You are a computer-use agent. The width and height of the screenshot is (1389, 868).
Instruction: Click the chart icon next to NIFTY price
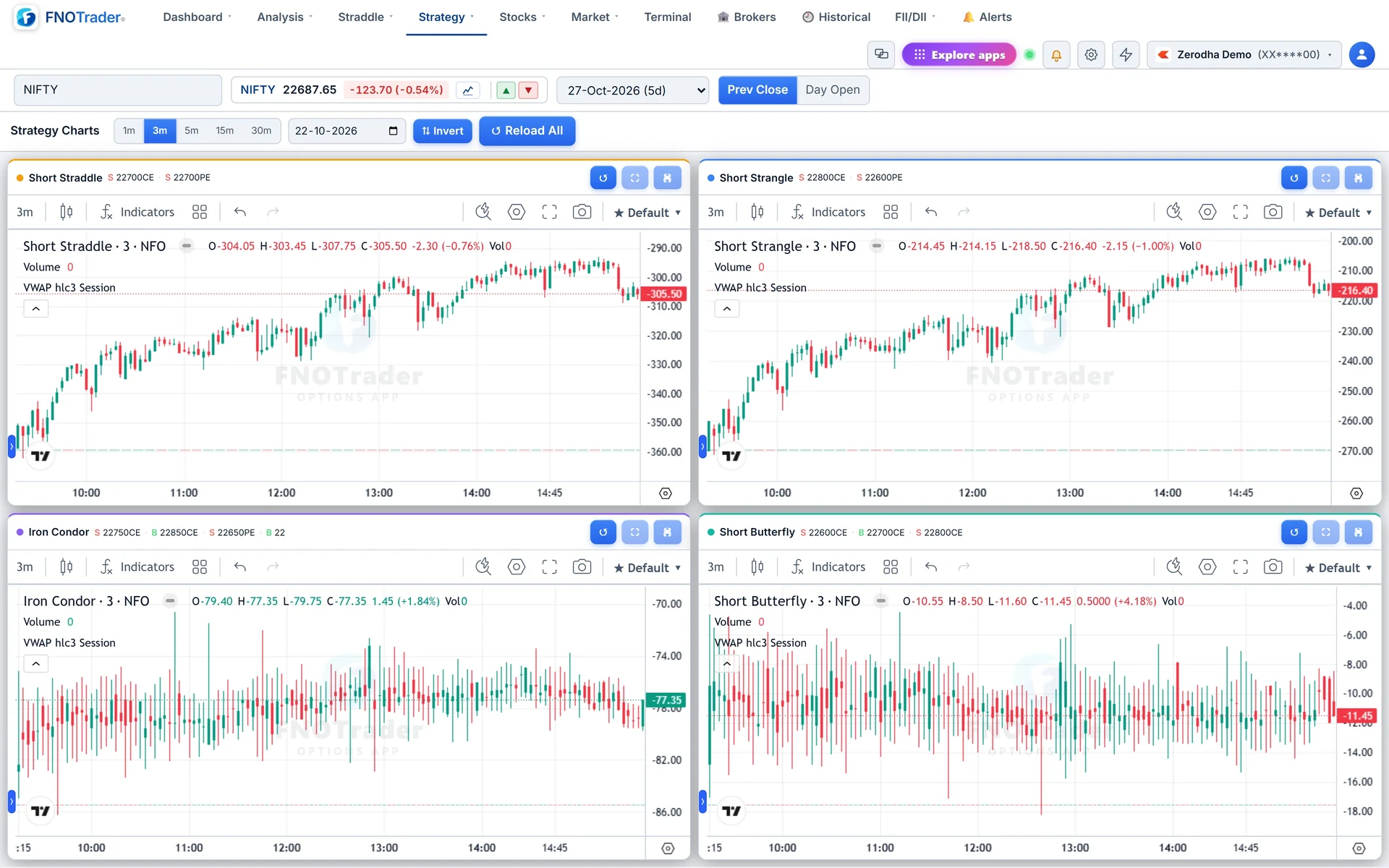click(468, 90)
